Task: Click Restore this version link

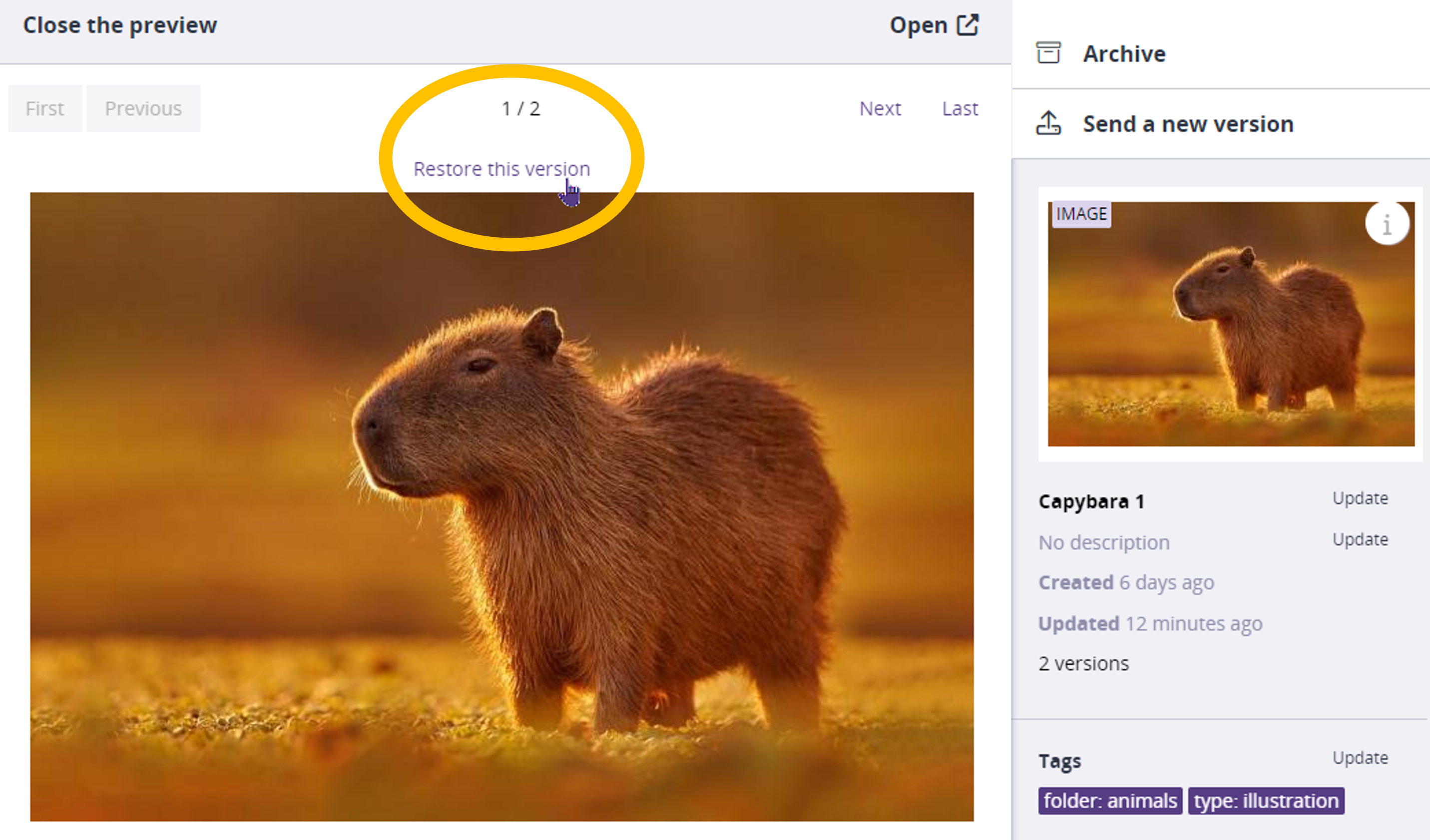Action: [x=501, y=169]
